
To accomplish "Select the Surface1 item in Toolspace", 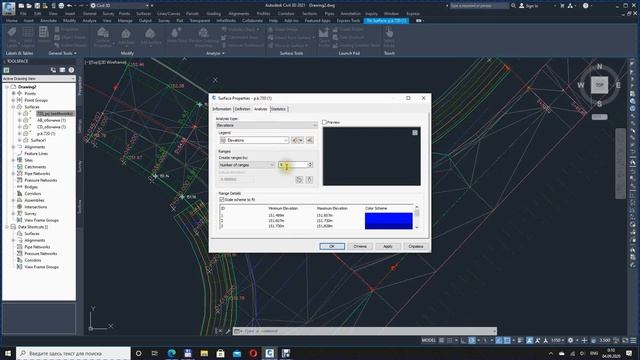I will click(38, 140).
